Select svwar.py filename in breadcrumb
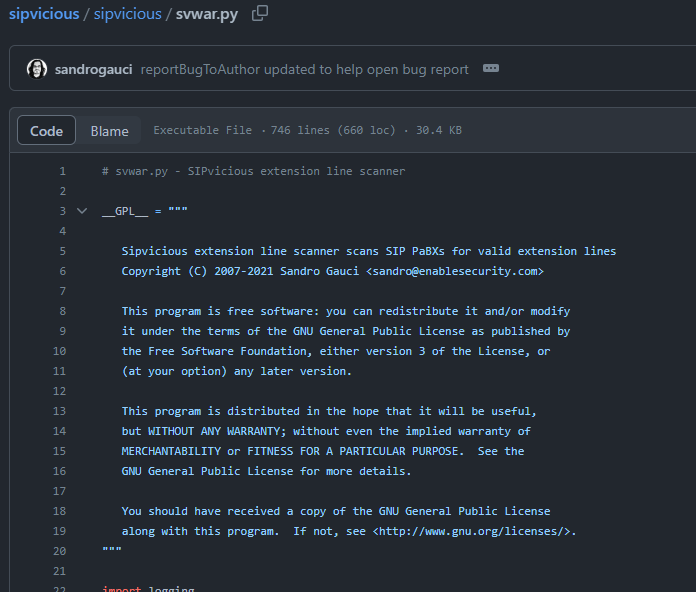The image size is (696, 592). [x=206, y=14]
